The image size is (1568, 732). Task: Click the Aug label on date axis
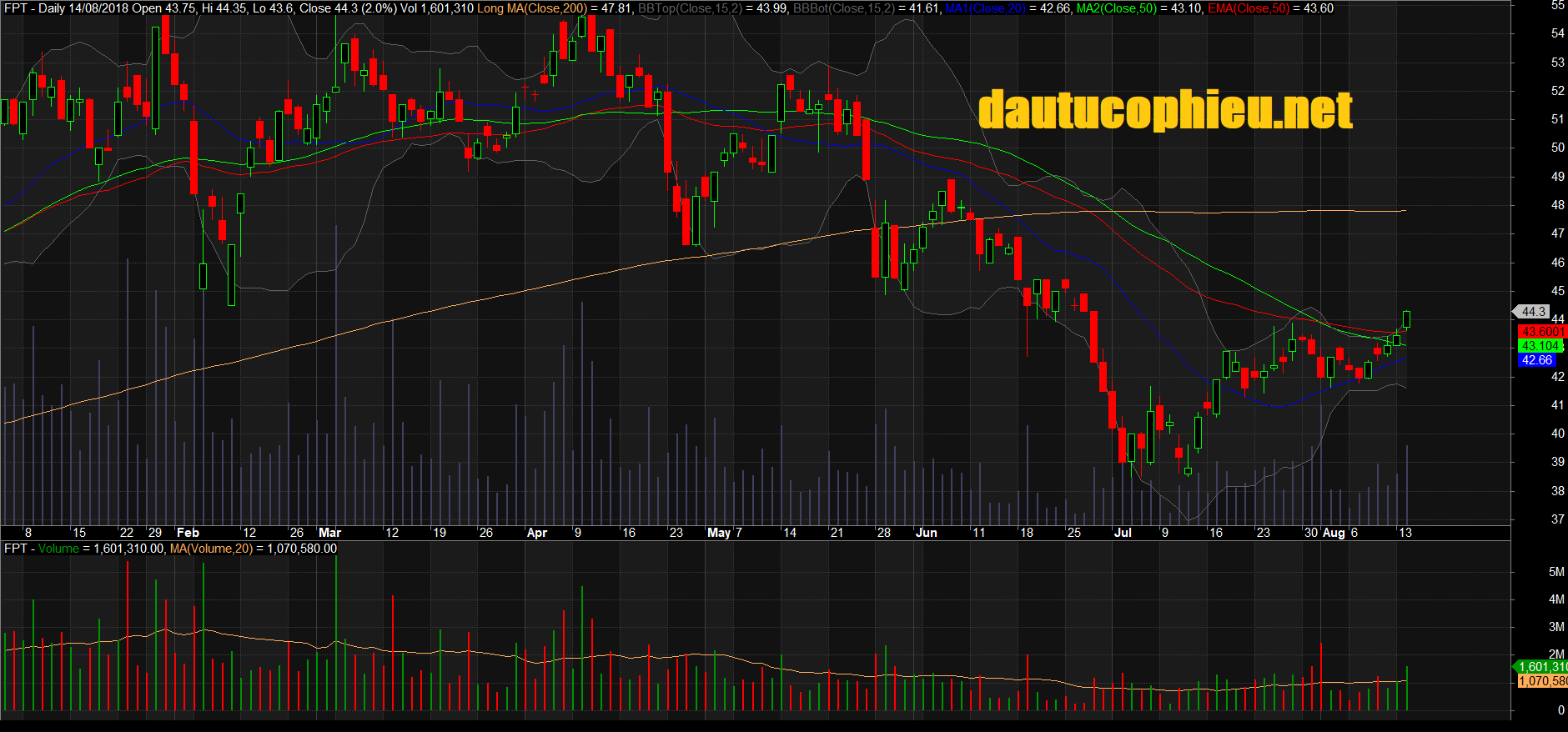(x=1334, y=533)
